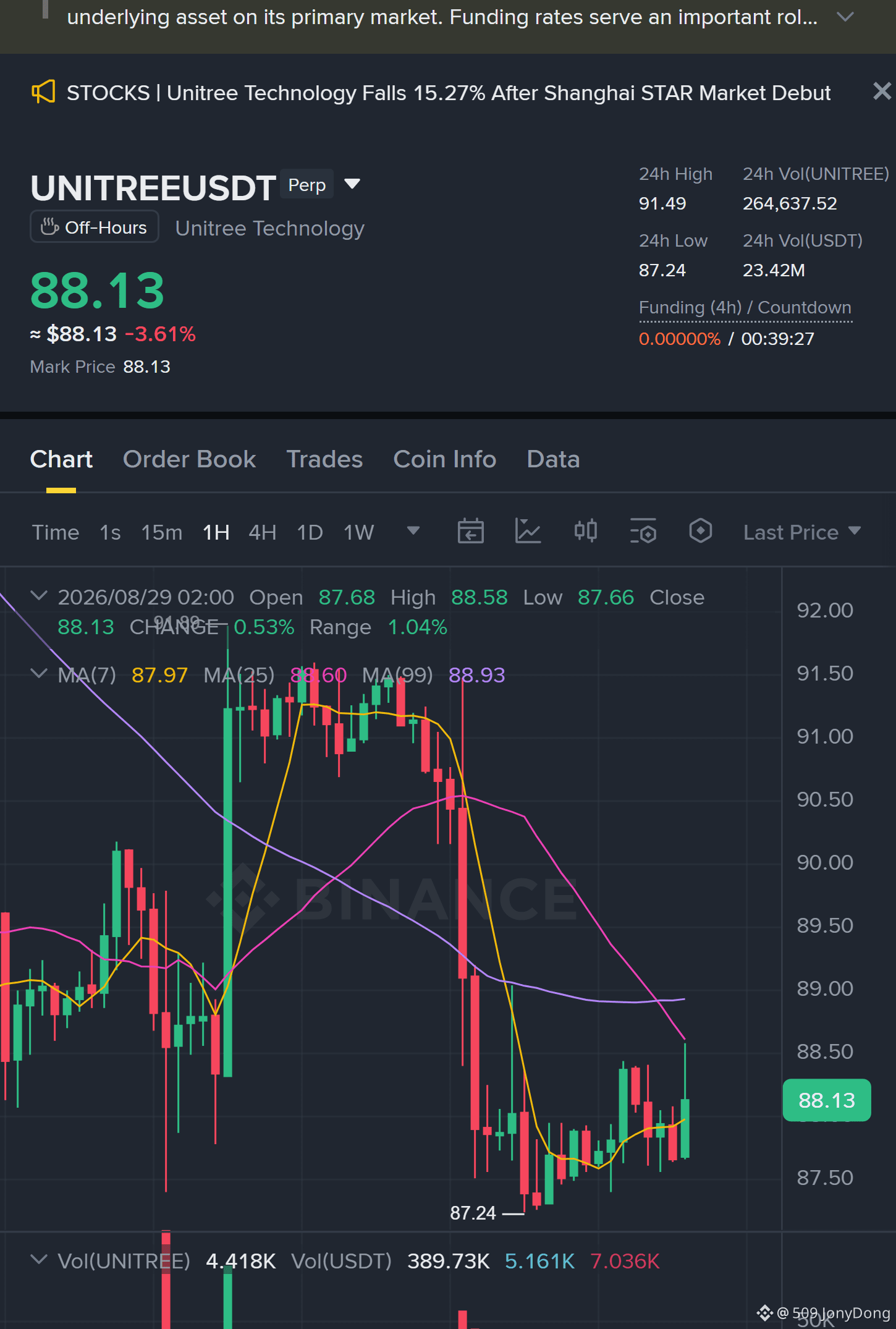Click the 24h High 91.49 value
The width and height of the screenshot is (896, 1329).
662,203
